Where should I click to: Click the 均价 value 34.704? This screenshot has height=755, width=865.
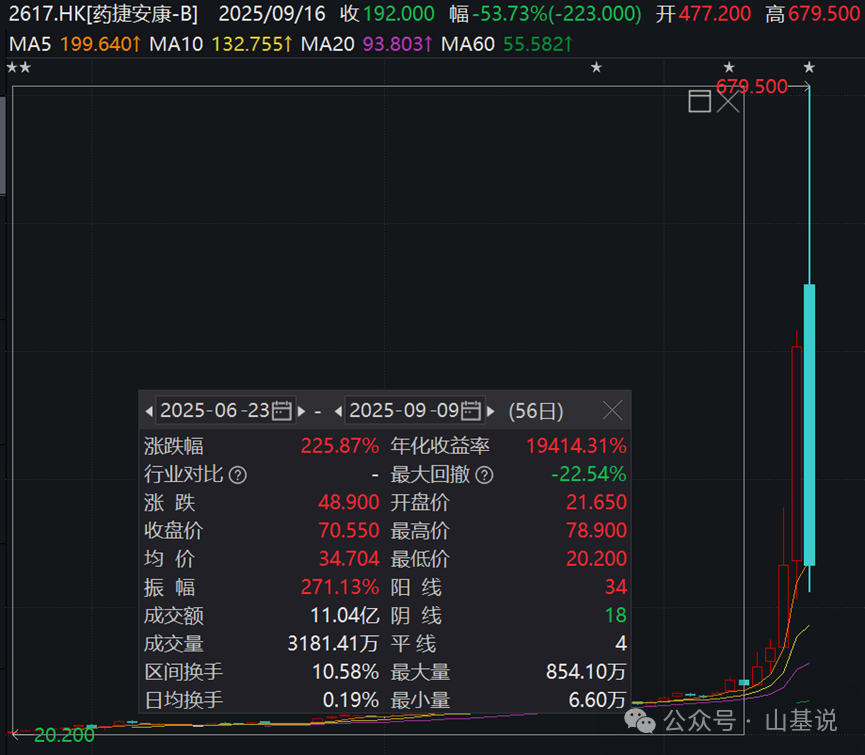pos(349,559)
